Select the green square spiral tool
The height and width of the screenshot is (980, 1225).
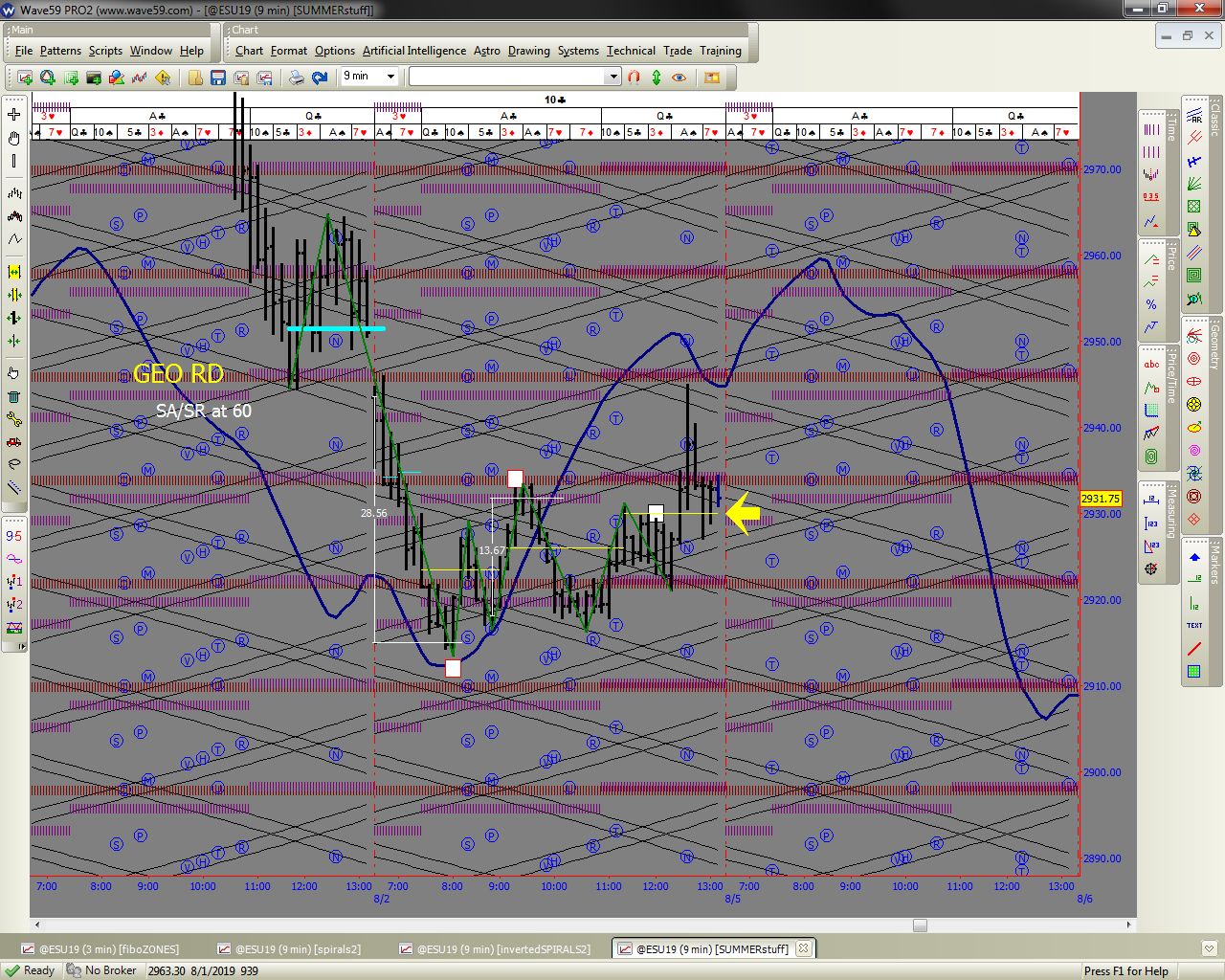tap(1194, 276)
